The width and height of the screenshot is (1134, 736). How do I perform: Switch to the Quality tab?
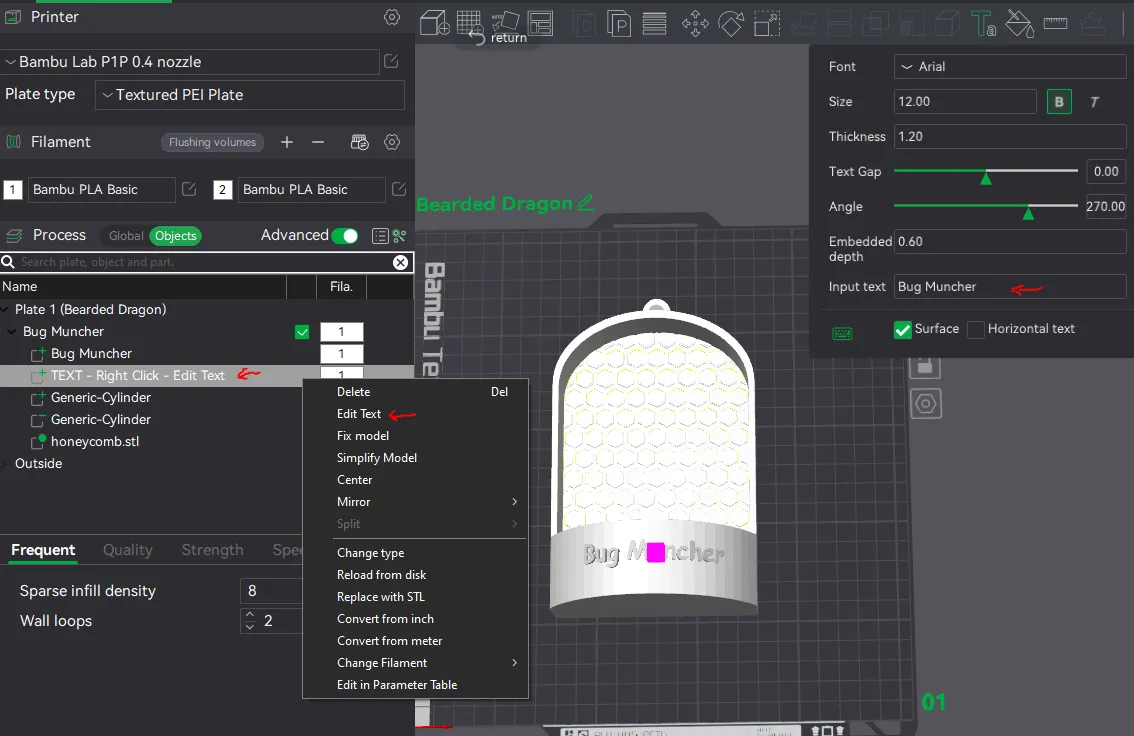pos(128,550)
